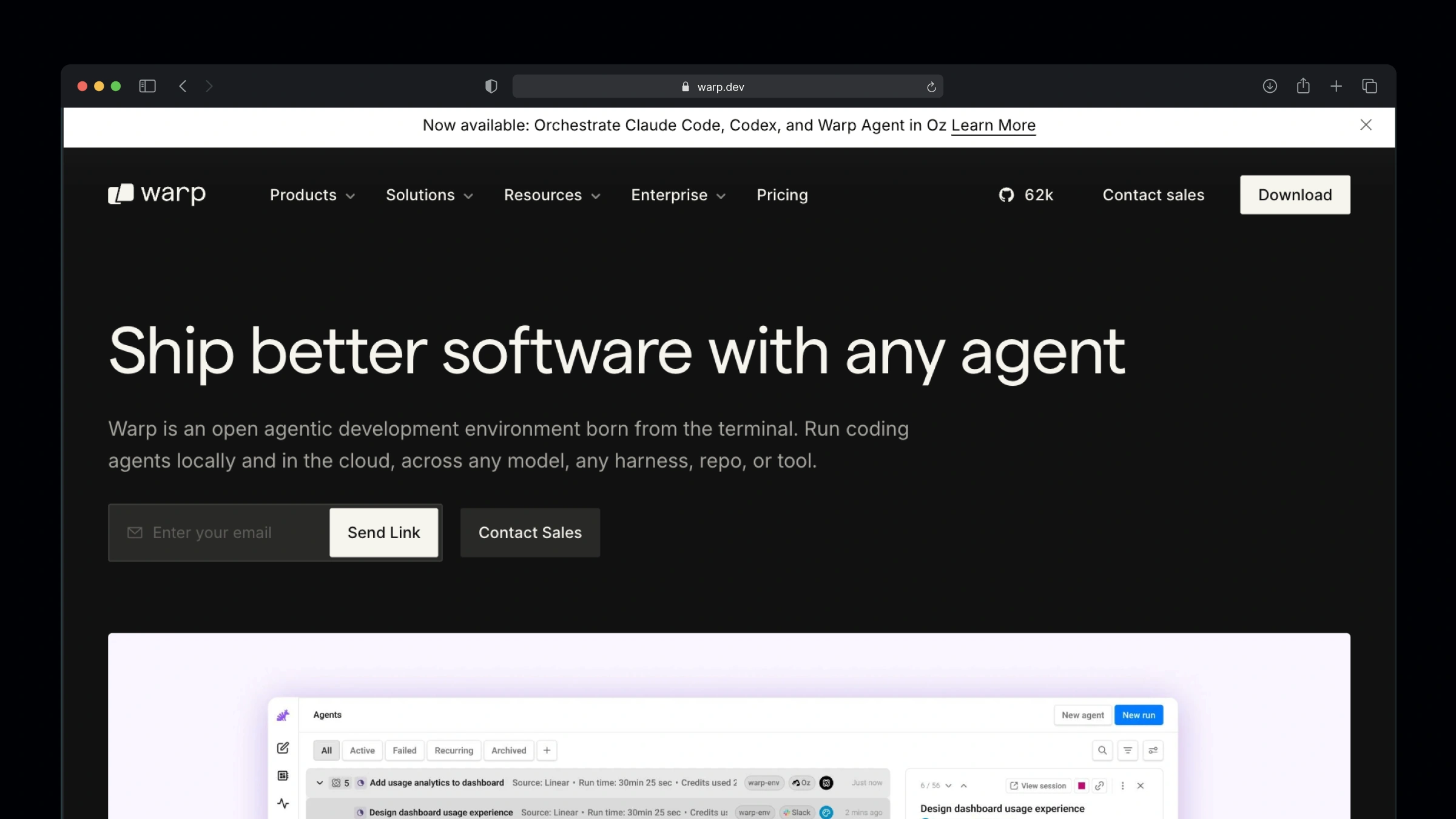Open the filter icon in the Agents panel

(x=1128, y=750)
